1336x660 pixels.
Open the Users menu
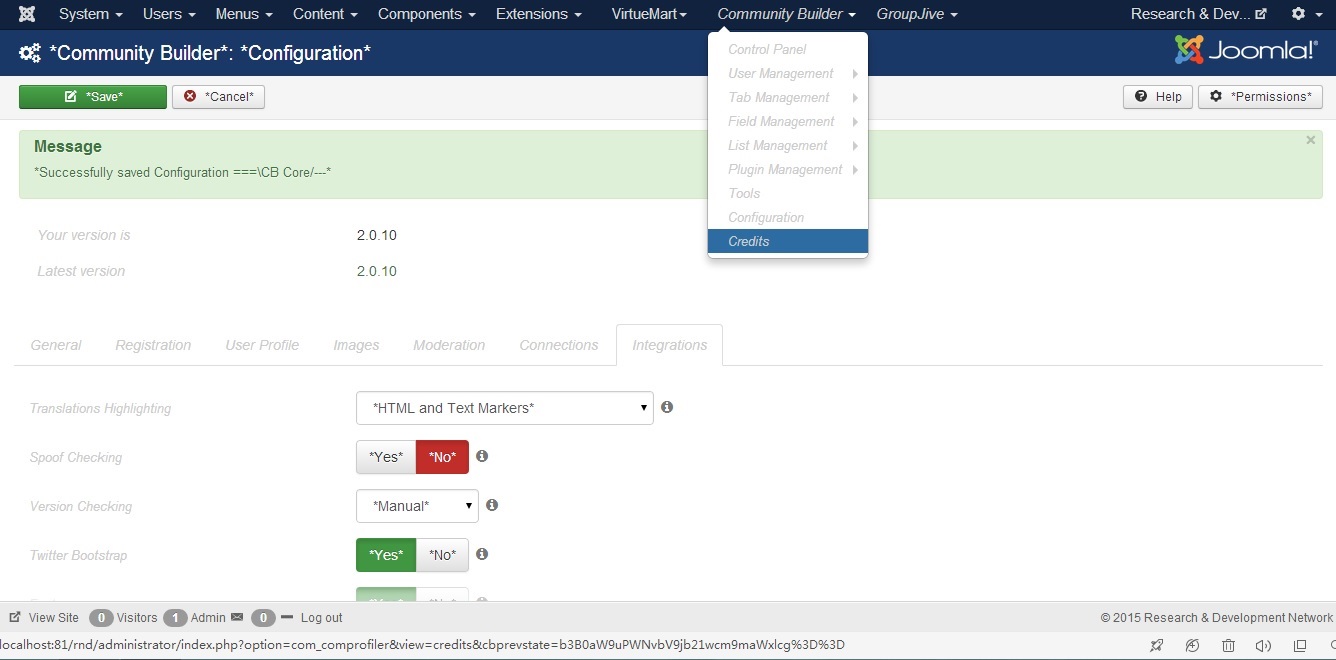tap(169, 14)
